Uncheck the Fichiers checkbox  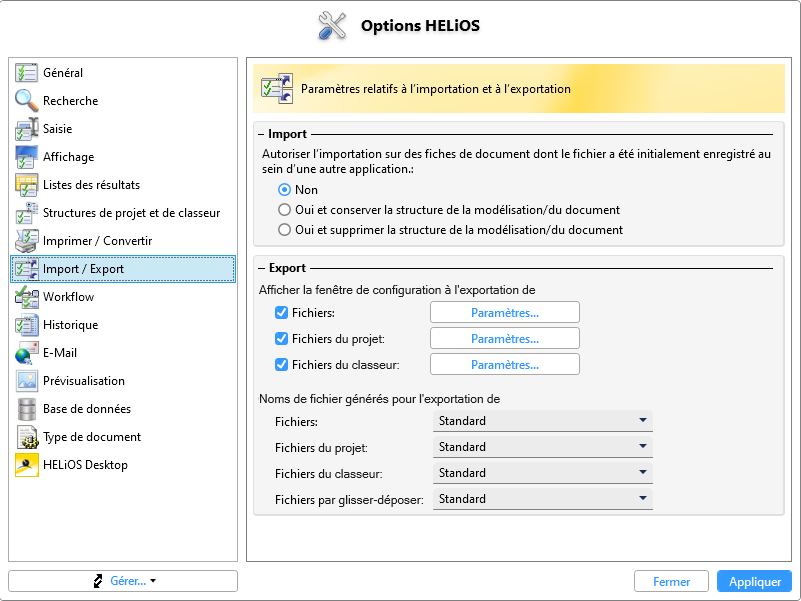click(x=281, y=313)
